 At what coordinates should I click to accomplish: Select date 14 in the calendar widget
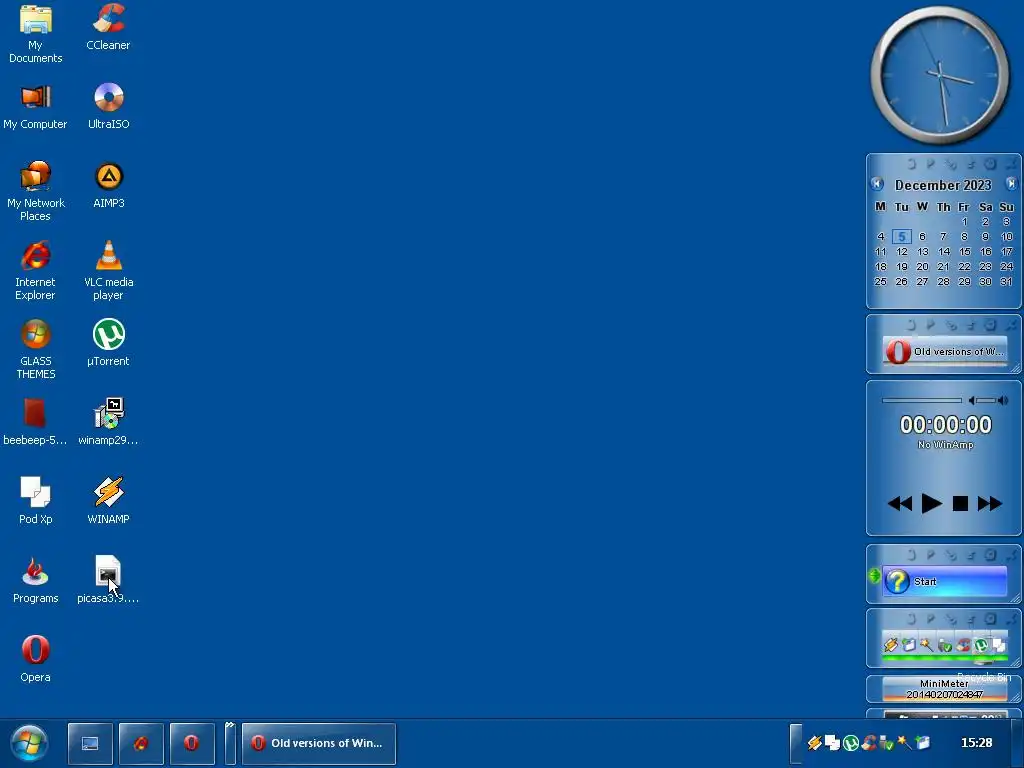(944, 251)
